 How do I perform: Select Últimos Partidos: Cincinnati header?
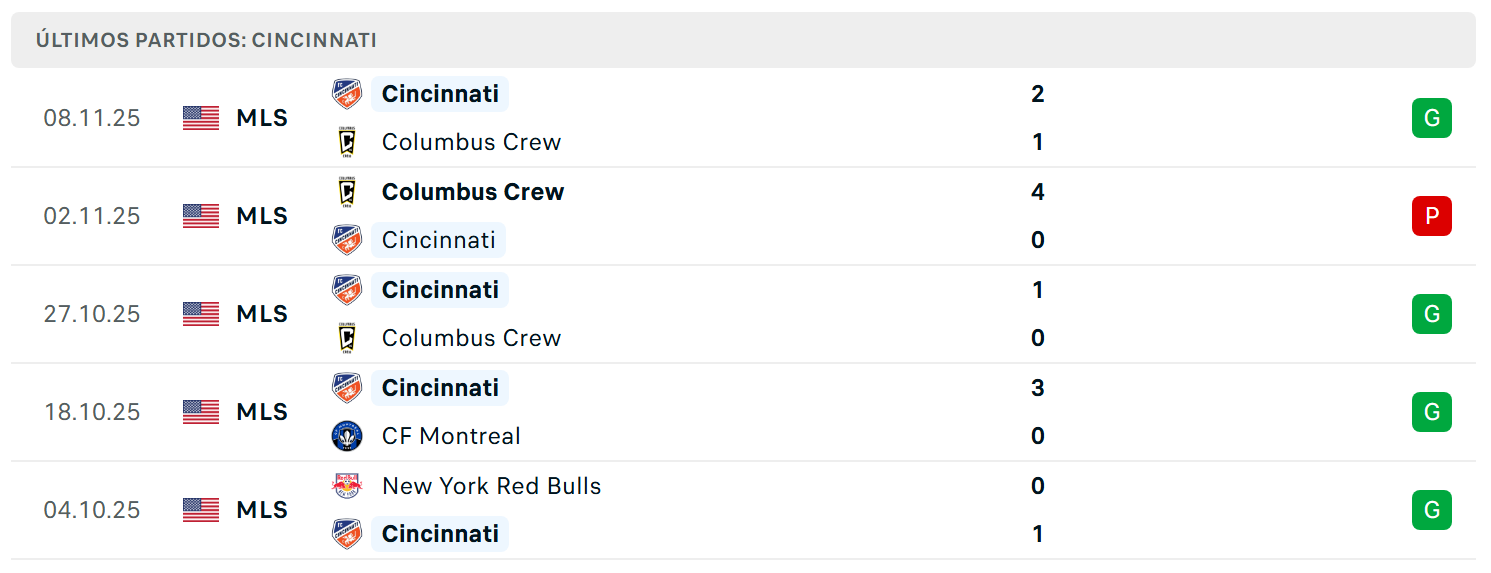pyautogui.click(x=206, y=40)
